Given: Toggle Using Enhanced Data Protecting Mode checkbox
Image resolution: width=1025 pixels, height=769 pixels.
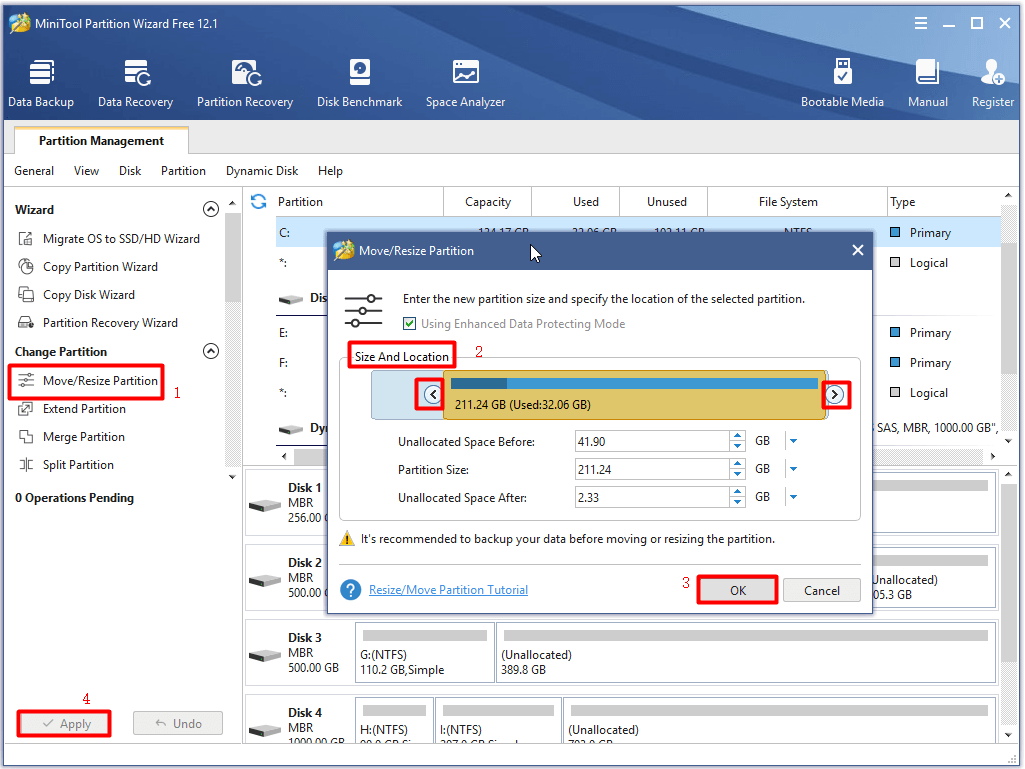Looking at the screenshot, I should (x=409, y=324).
